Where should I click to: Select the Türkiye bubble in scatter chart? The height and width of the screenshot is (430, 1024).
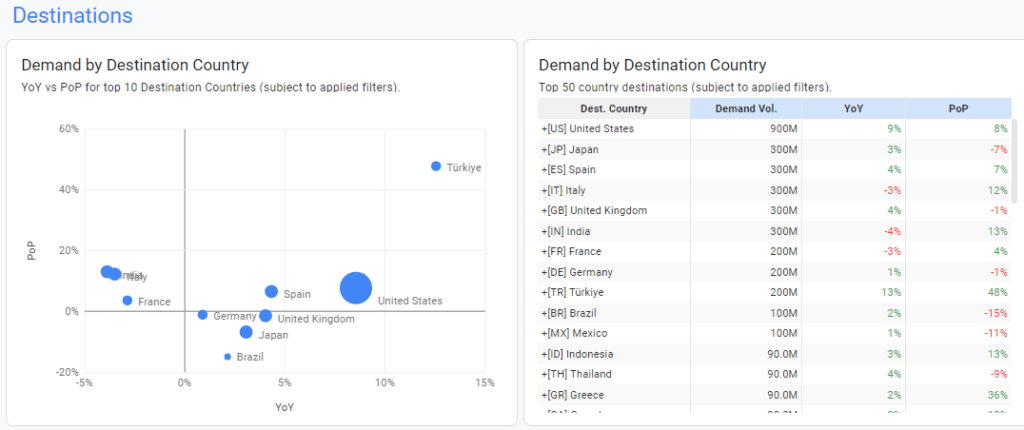436,166
